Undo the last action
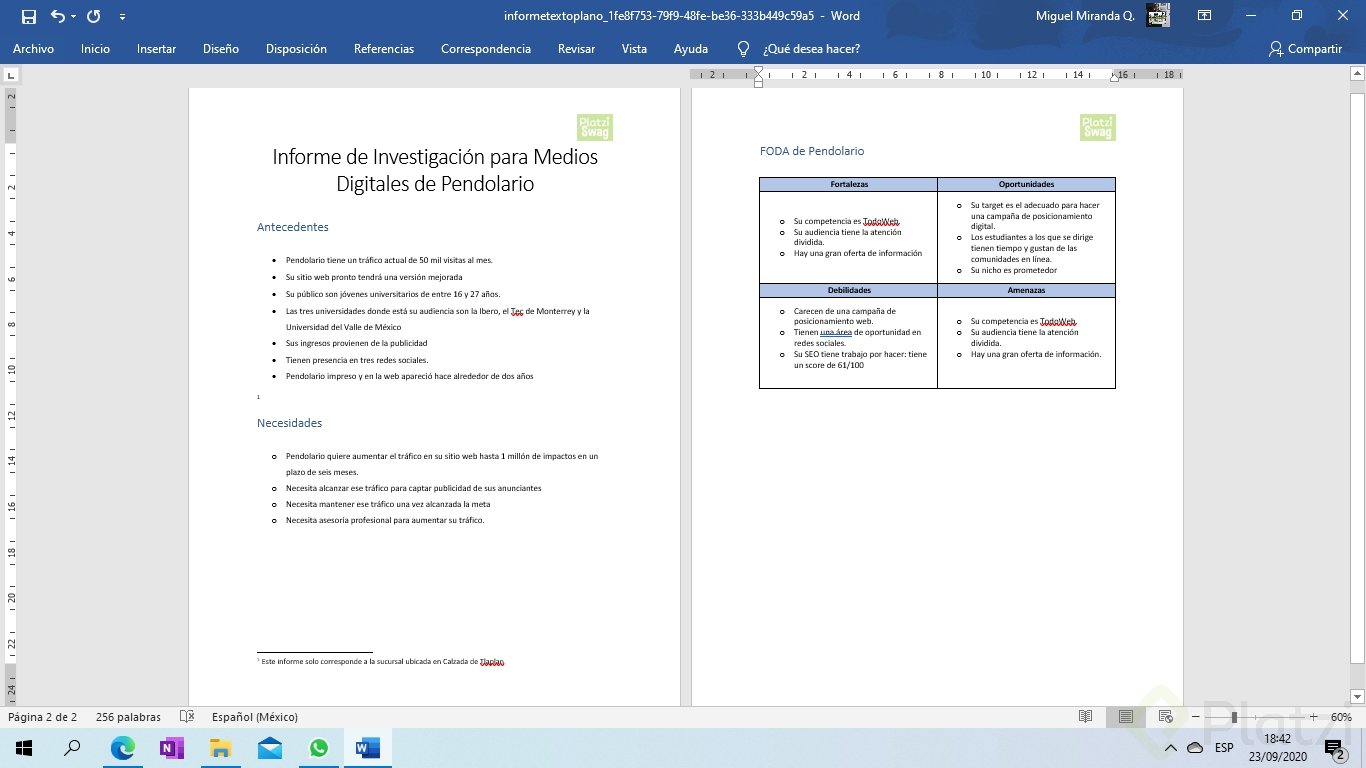 point(57,16)
